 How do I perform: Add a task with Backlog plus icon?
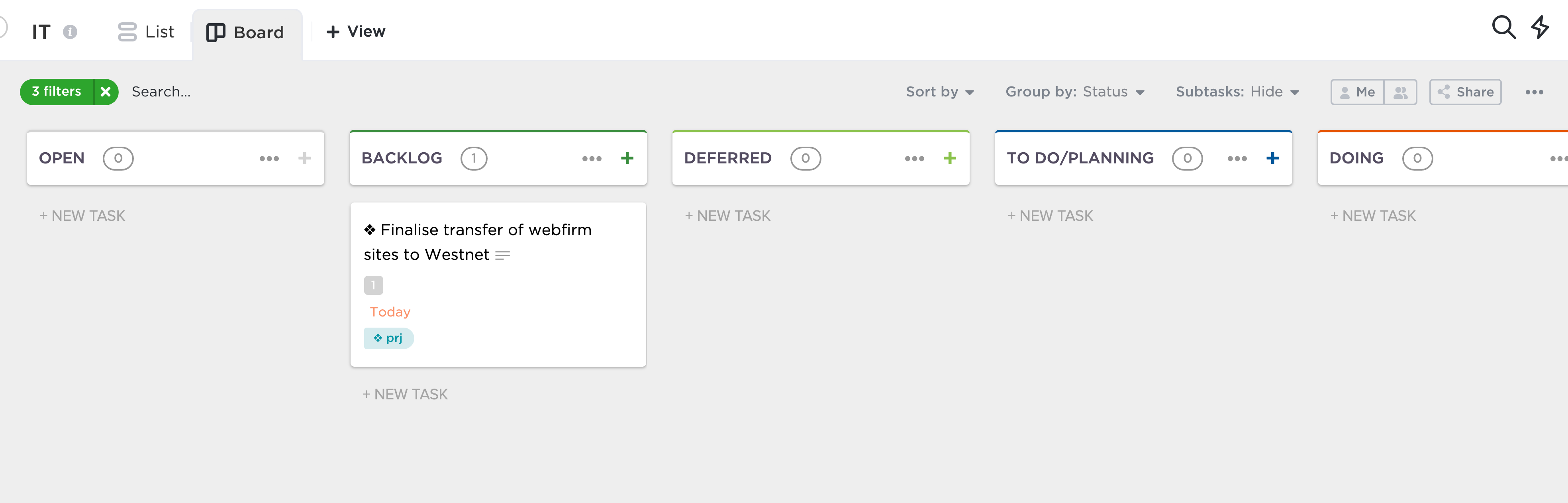(x=627, y=158)
